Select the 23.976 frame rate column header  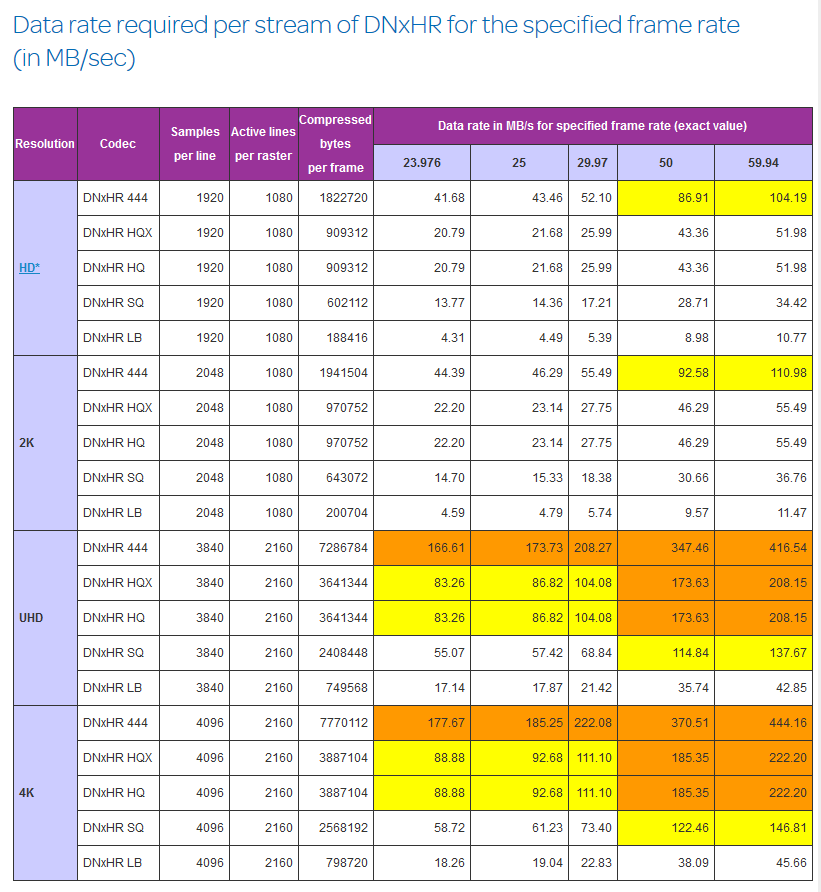[x=421, y=162]
